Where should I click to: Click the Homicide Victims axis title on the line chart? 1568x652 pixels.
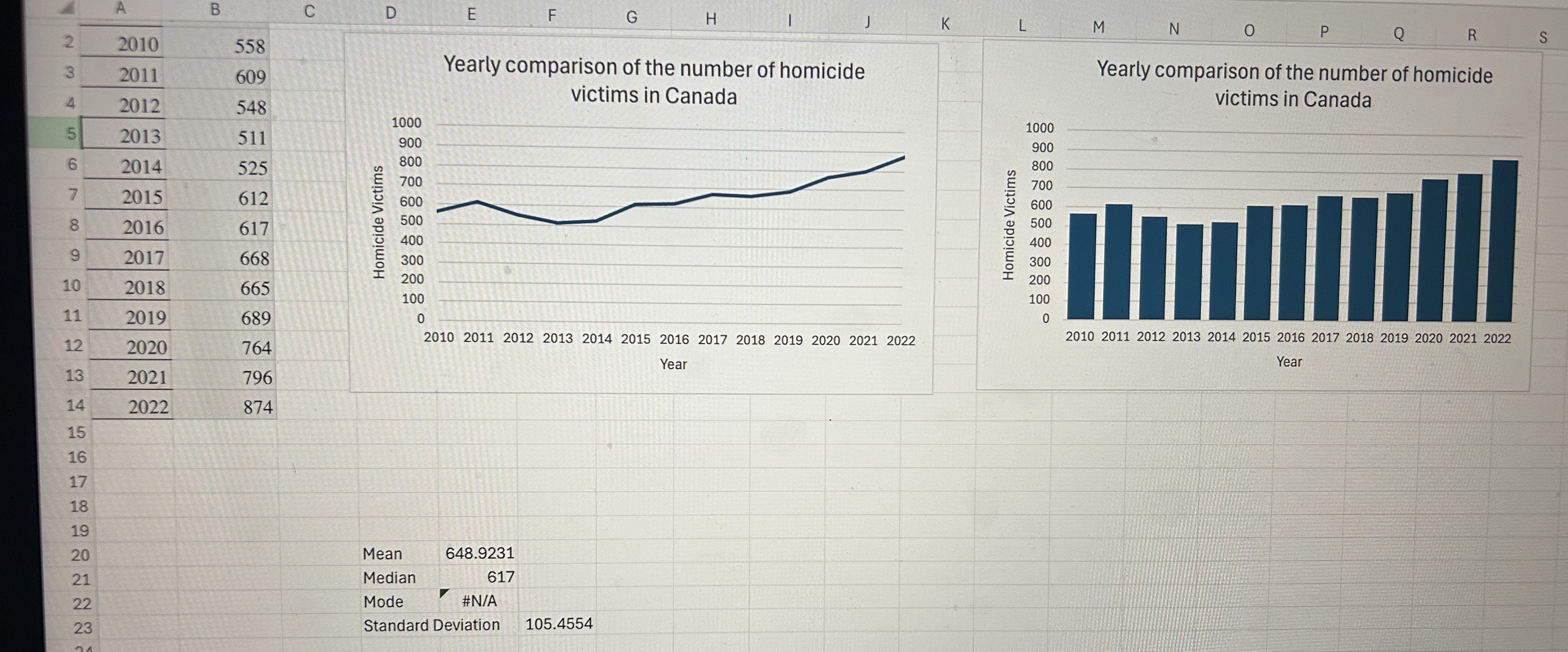(x=379, y=222)
